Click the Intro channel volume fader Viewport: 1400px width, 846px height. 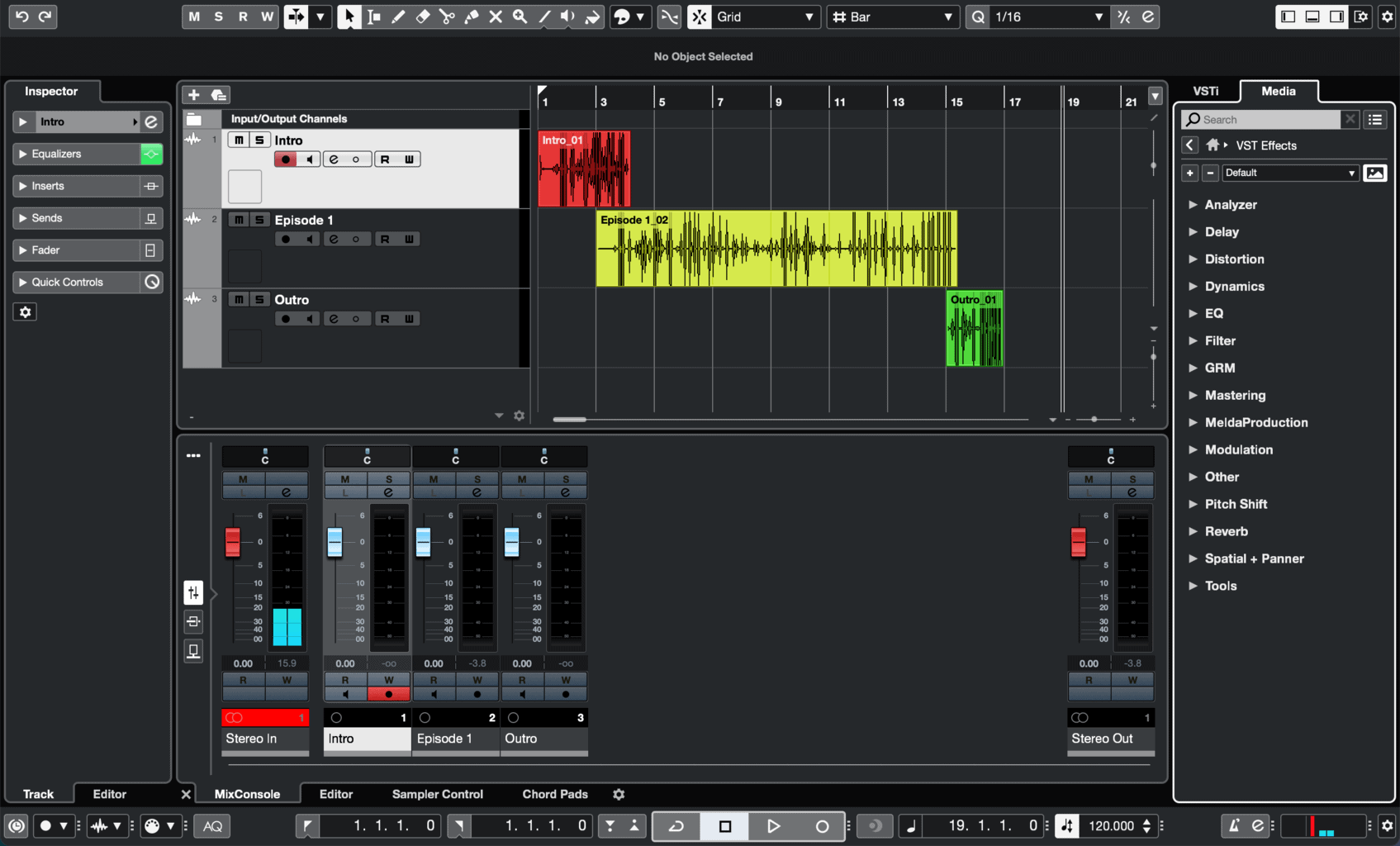pos(335,541)
